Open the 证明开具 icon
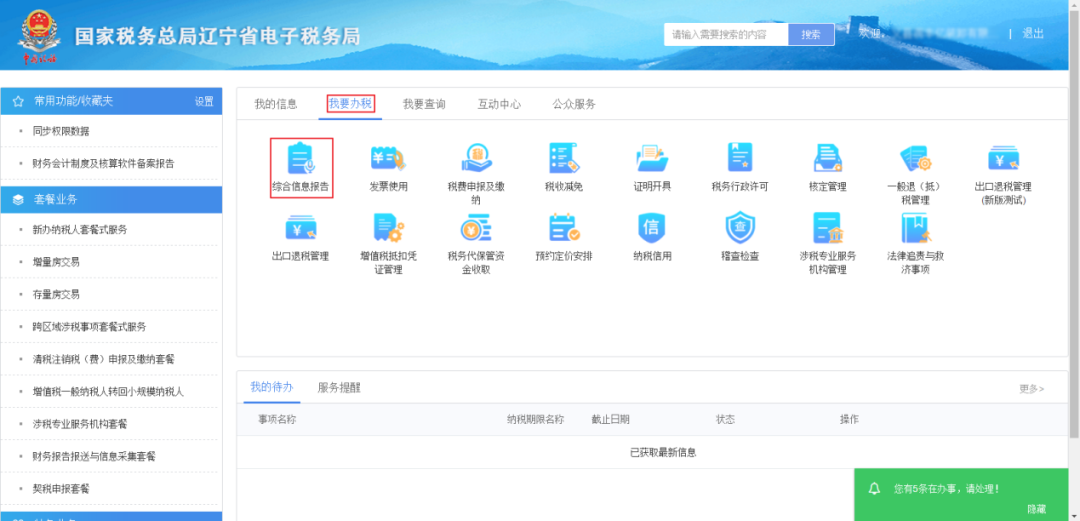1080x521 pixels. (x=652, y=160)
